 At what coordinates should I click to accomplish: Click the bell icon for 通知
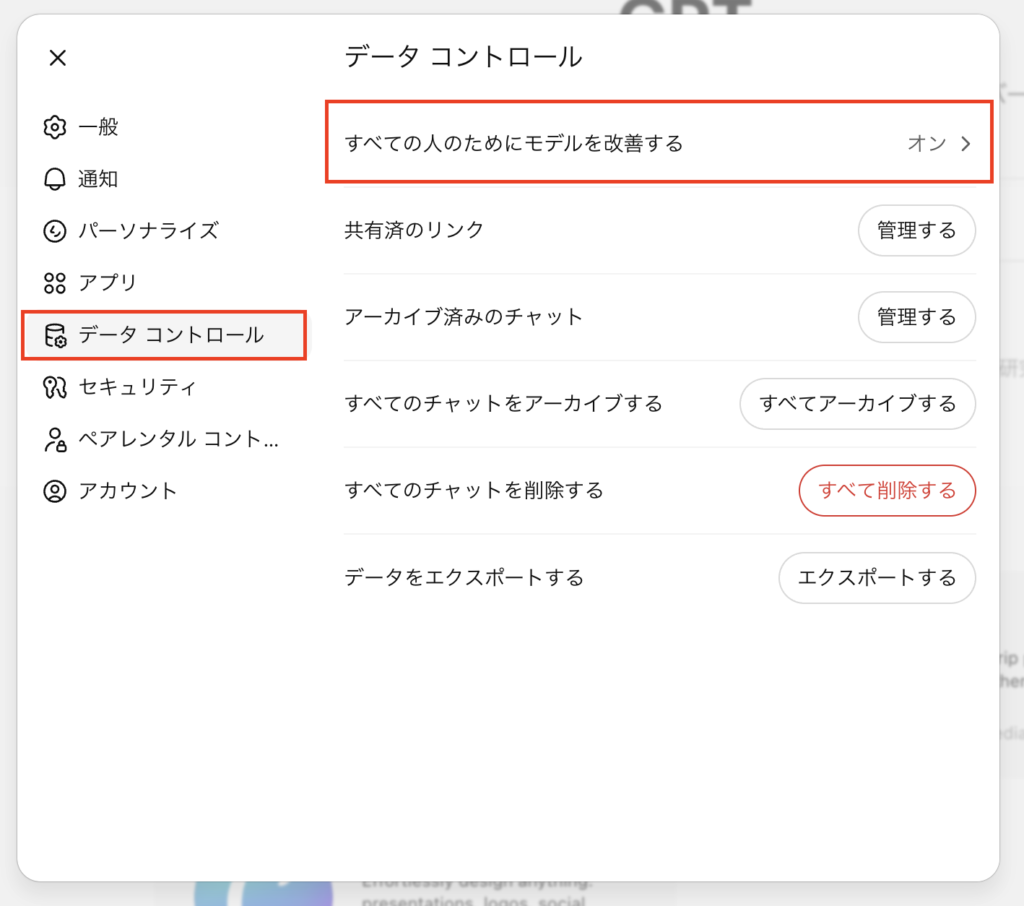point(55,179)
